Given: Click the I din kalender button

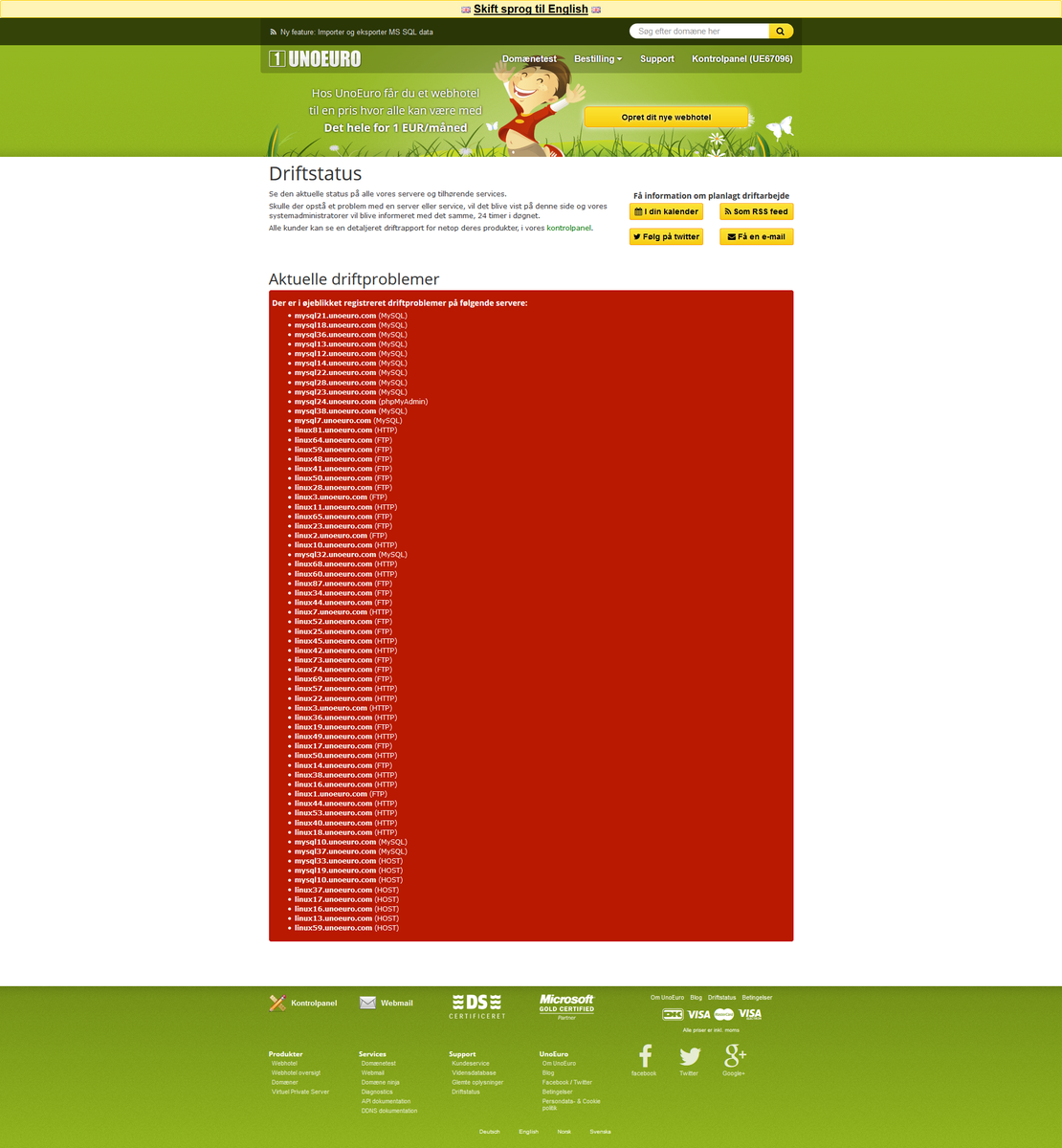Looking at the screenshot, I should [x=666, y=211].
